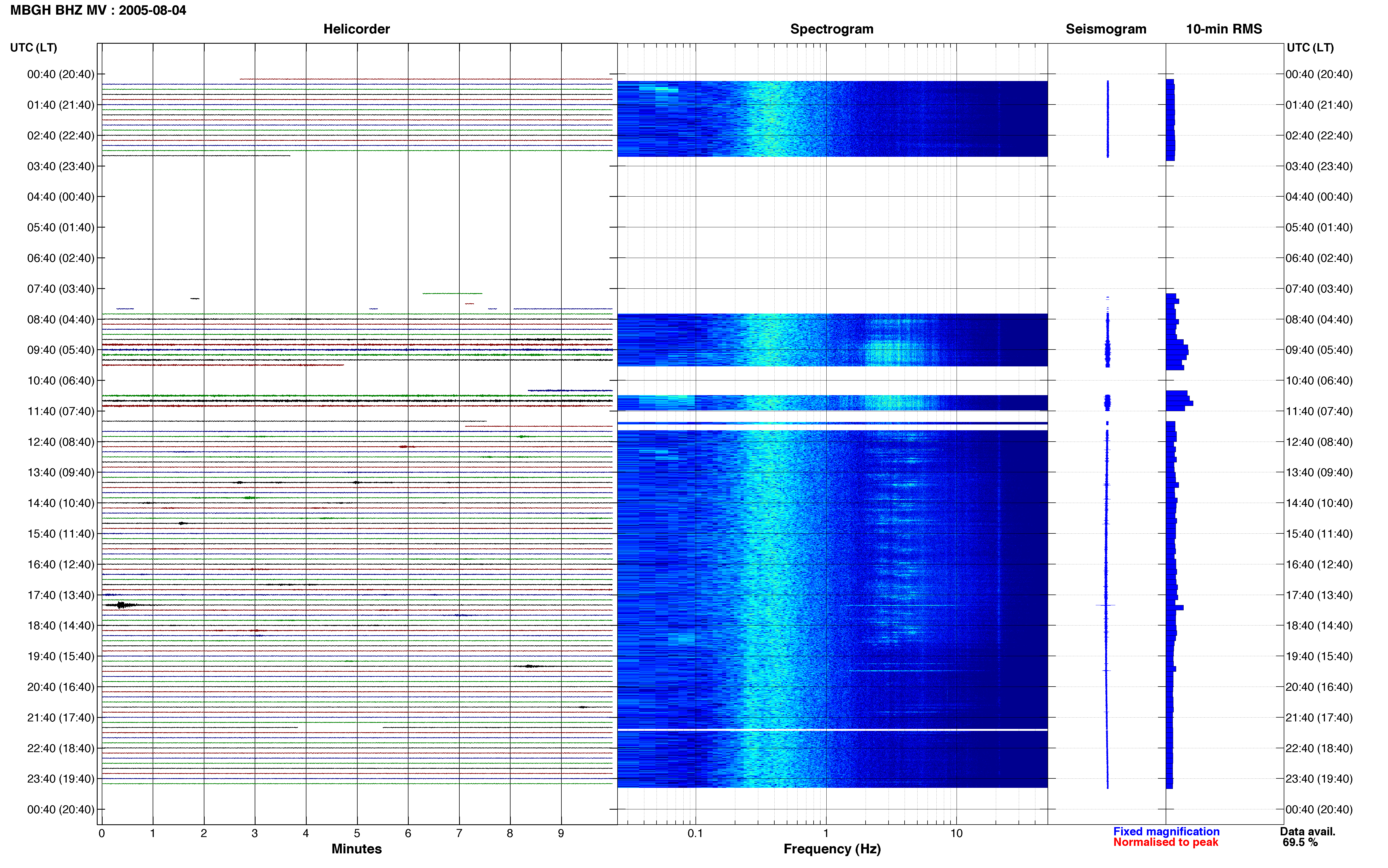1388x868 pixels.
Task: Click the '6' tick on the Minutes axis
Action: click(x=408, y=833)
